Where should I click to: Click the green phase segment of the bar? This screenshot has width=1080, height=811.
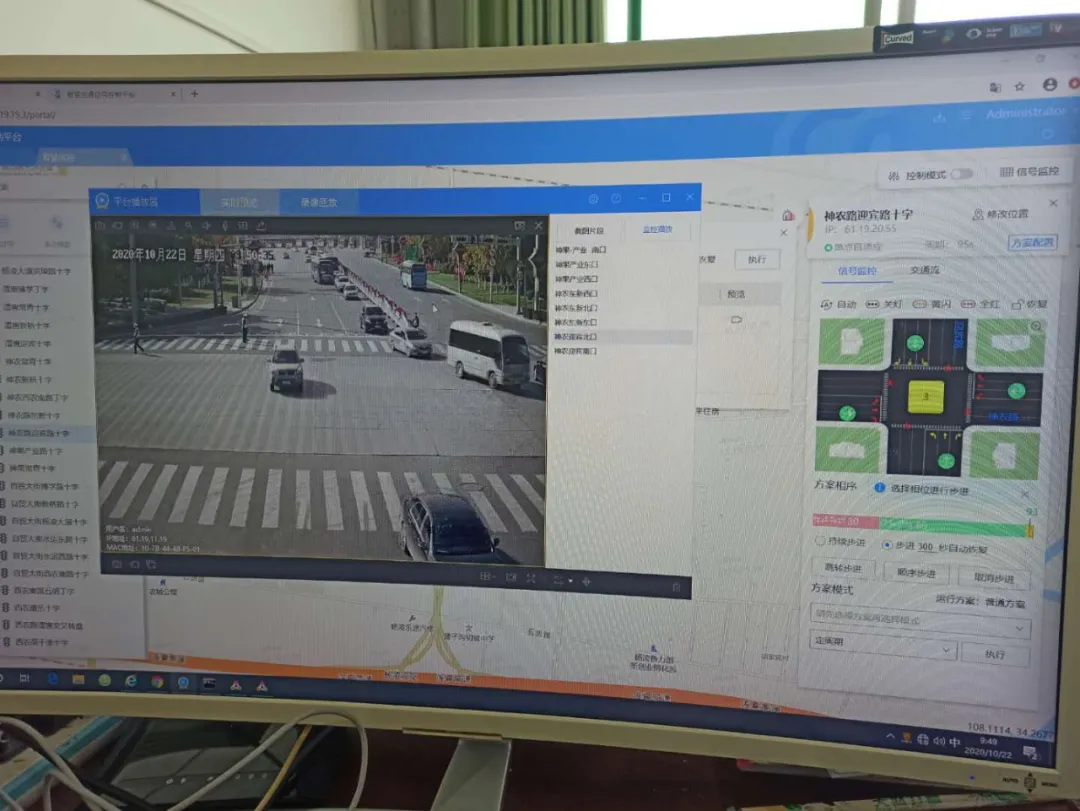[x=953, y=527]
